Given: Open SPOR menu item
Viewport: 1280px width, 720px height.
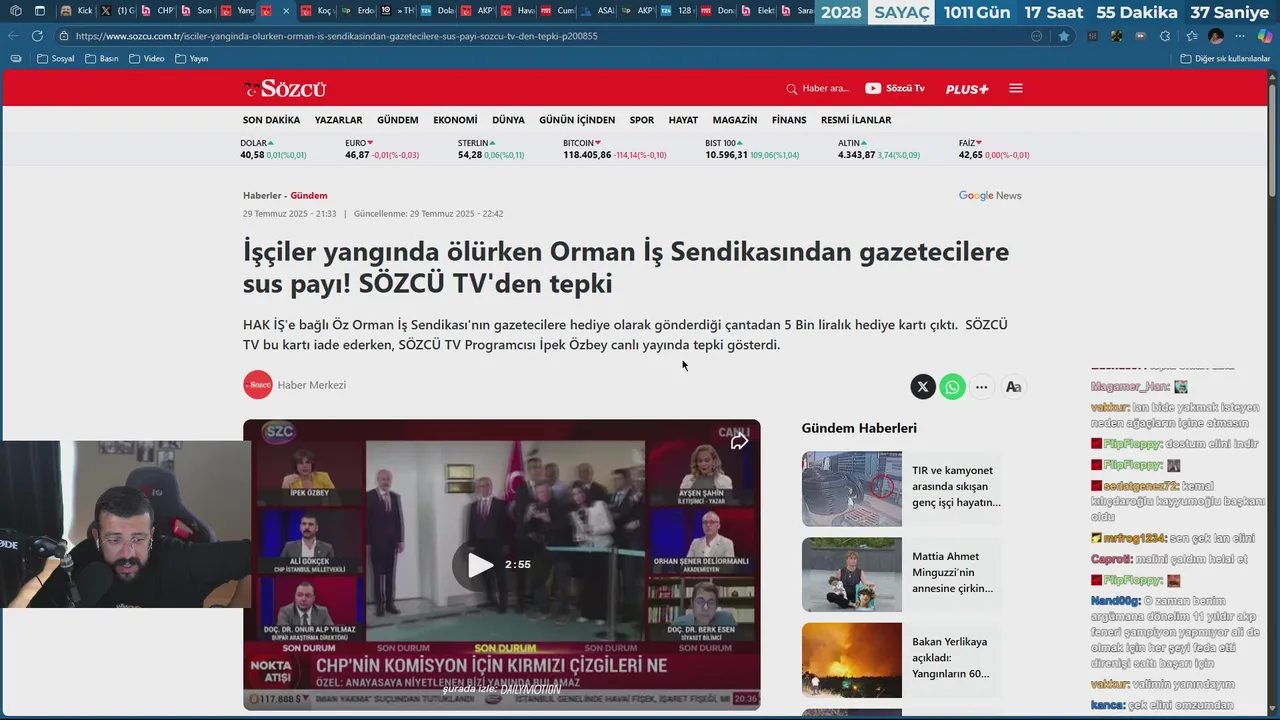Looking at the screenshot, I should 642,120.
